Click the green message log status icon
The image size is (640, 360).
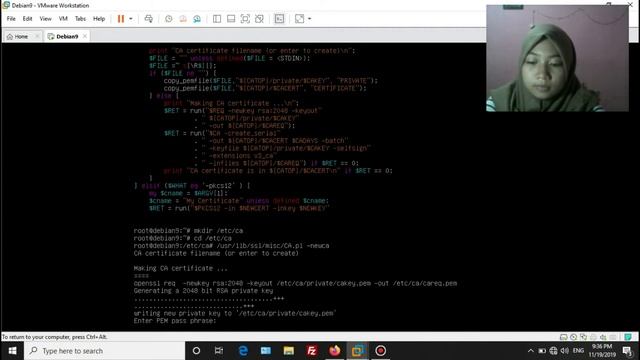628,337
